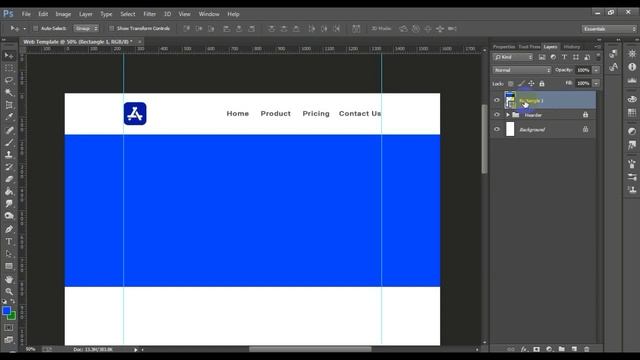The image size is (640, 360).
Task: Select the Eraser tool
Action: click(9, 179)
